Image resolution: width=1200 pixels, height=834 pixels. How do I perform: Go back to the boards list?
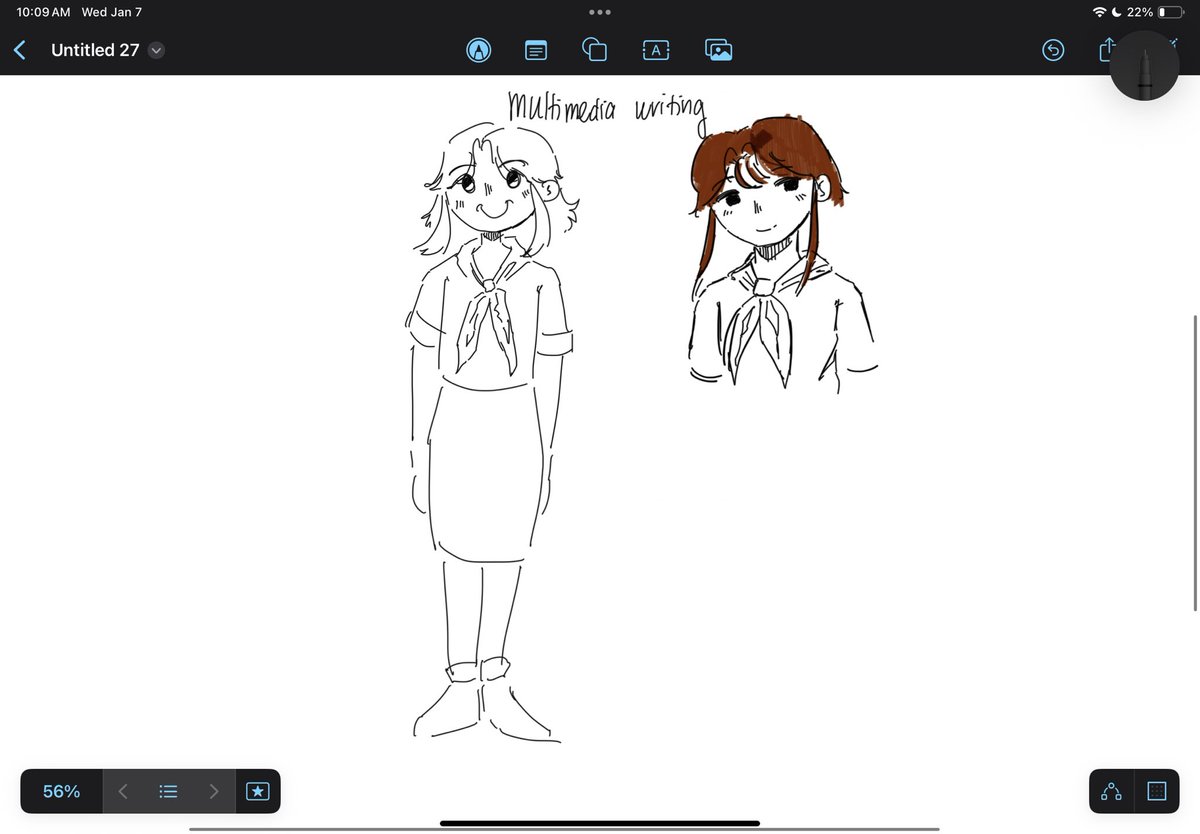click(20, 50)
